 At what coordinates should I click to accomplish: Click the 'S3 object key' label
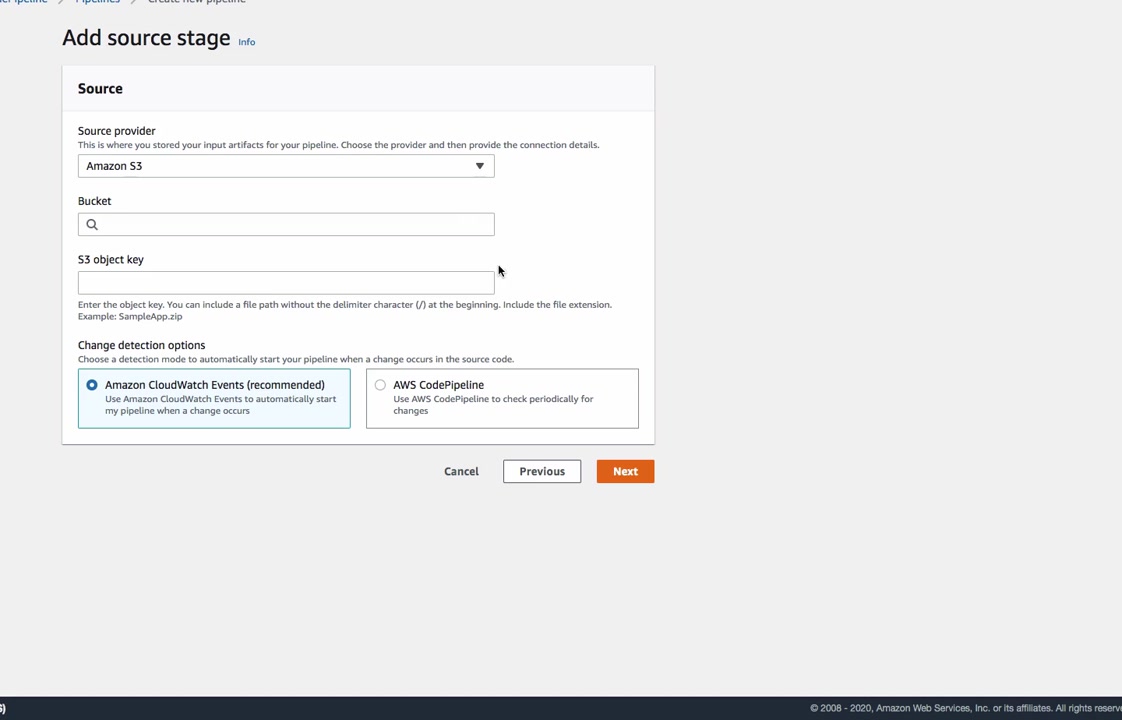111,260
